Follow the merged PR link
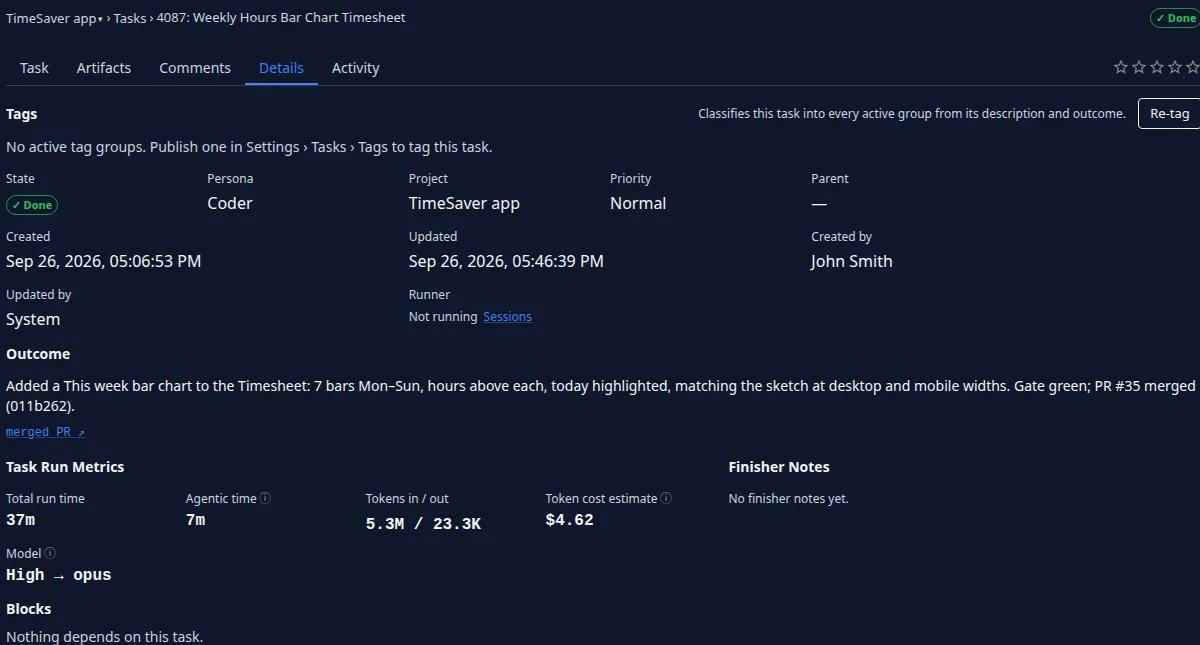The image size is (1200, 645). click(x=45, y=432)
